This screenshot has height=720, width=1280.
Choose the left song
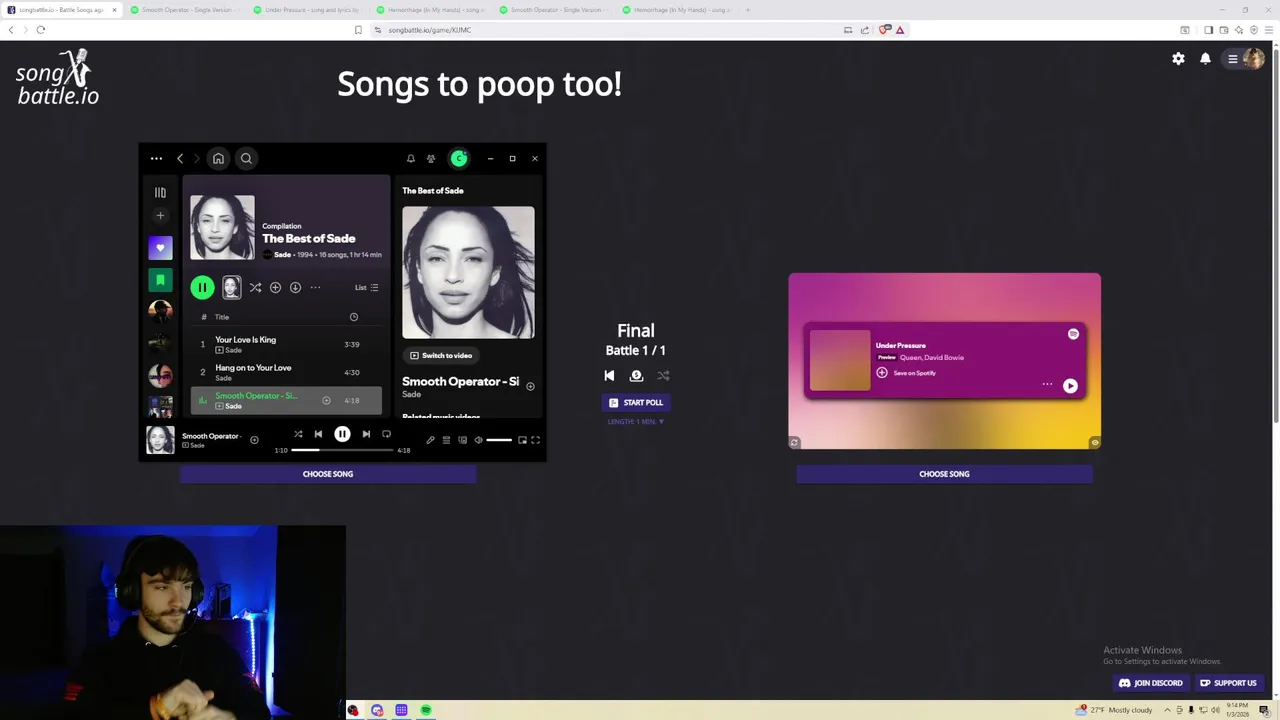point(328,474)
